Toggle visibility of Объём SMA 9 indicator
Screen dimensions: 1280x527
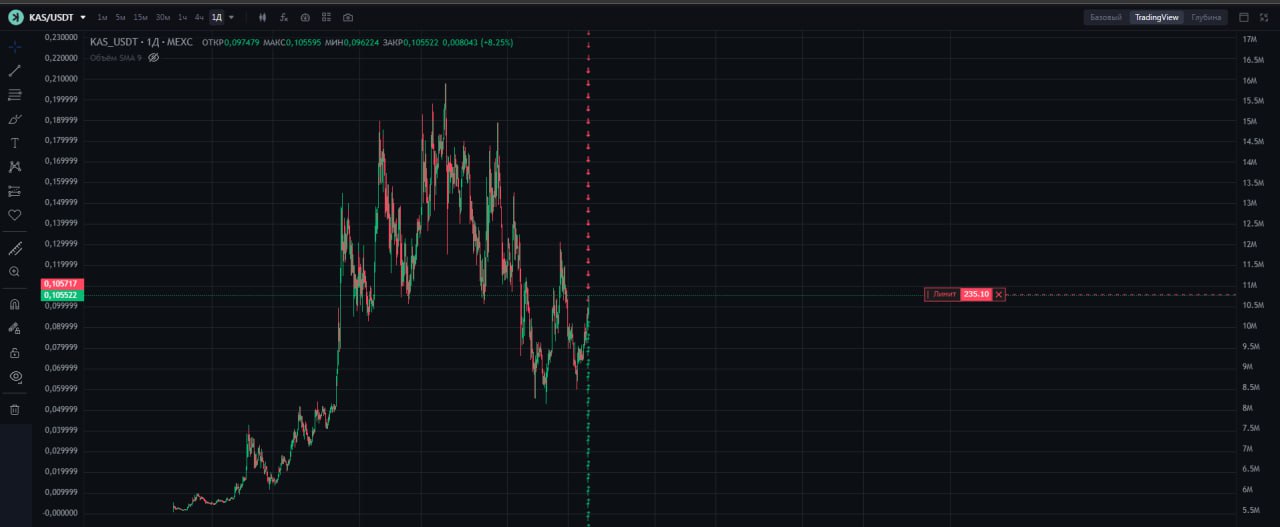[x=153, y=57]
